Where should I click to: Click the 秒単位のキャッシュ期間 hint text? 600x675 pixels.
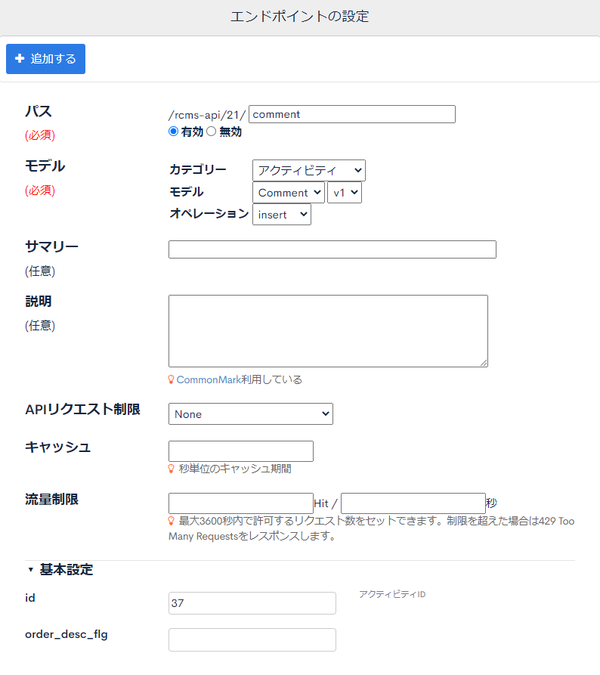tap(235, 469)
